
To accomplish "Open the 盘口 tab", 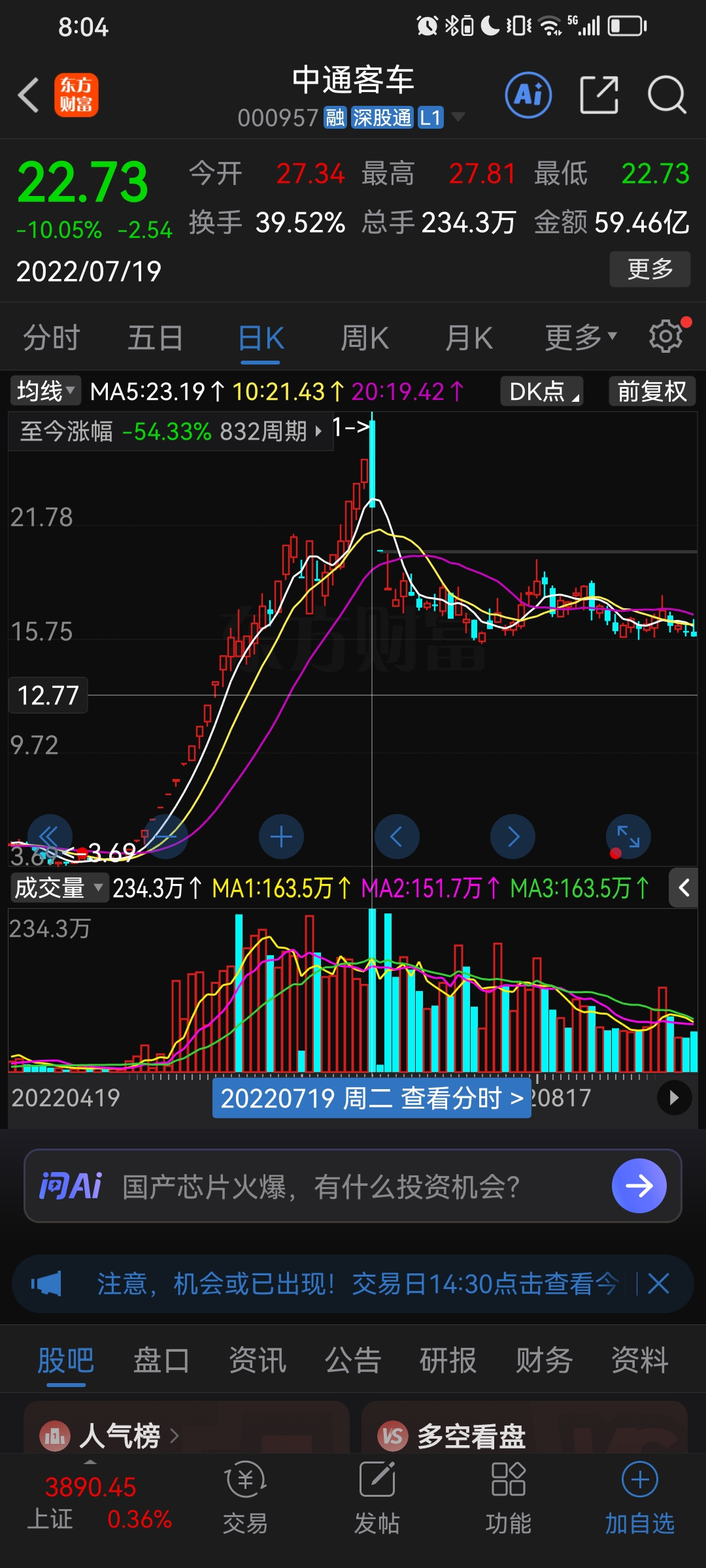I will click(x=161, y=1361).
